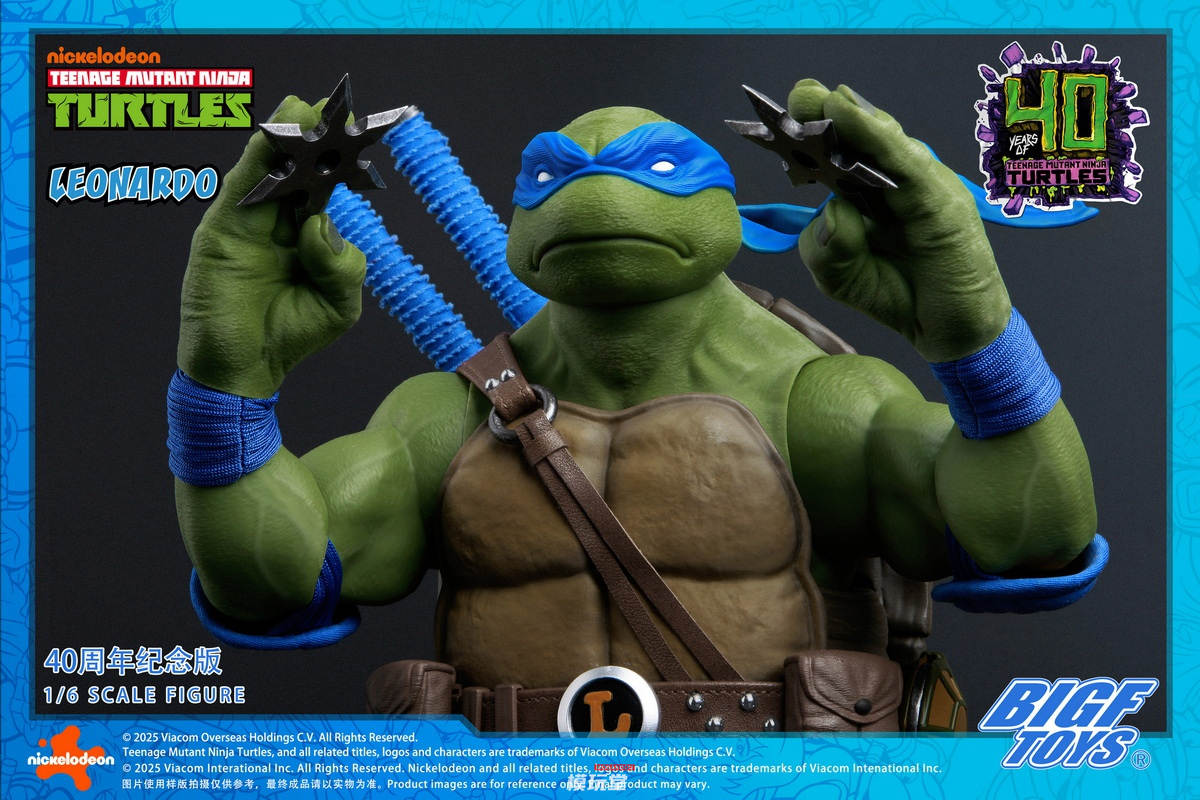Click the 40周年纪念版 label

tap(133, 661)
